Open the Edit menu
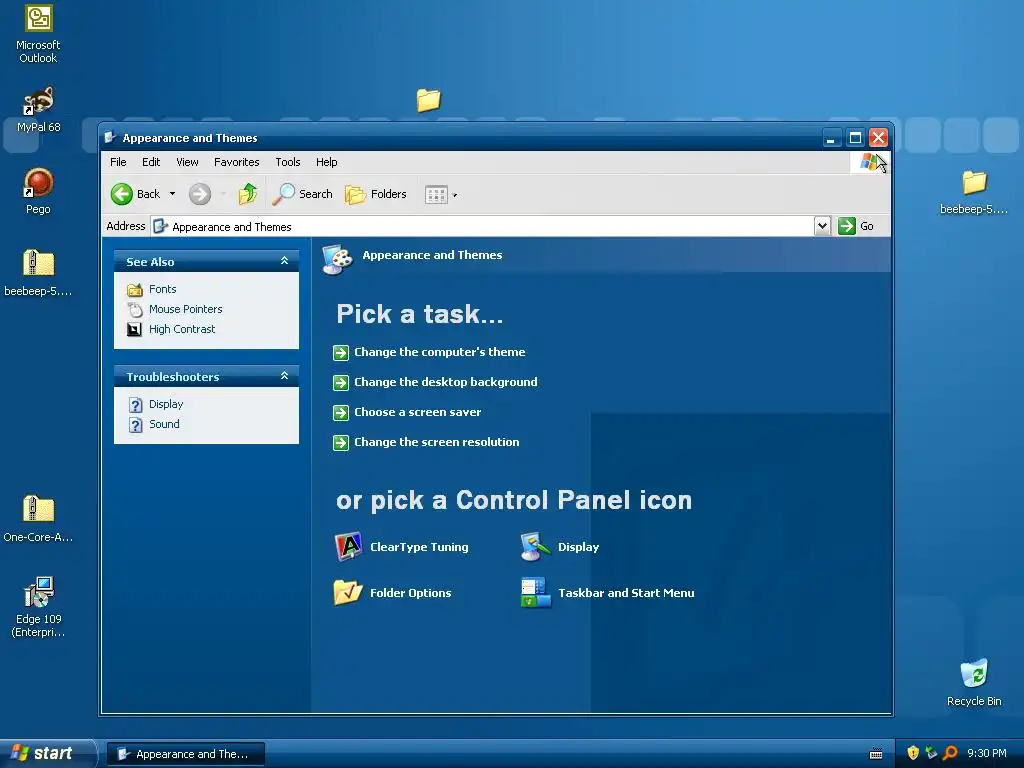The width and height of the screenshot is (1024, 768). coord(151,162)
